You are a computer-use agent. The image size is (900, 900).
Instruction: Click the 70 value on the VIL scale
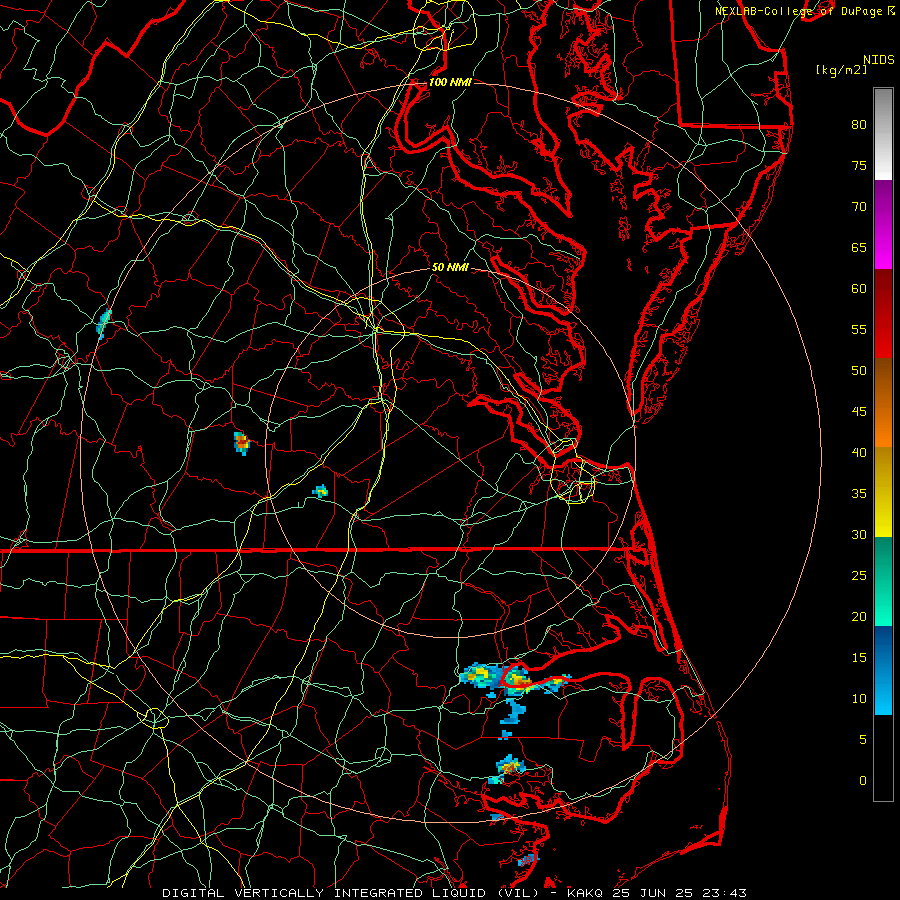tap(859, 207)
